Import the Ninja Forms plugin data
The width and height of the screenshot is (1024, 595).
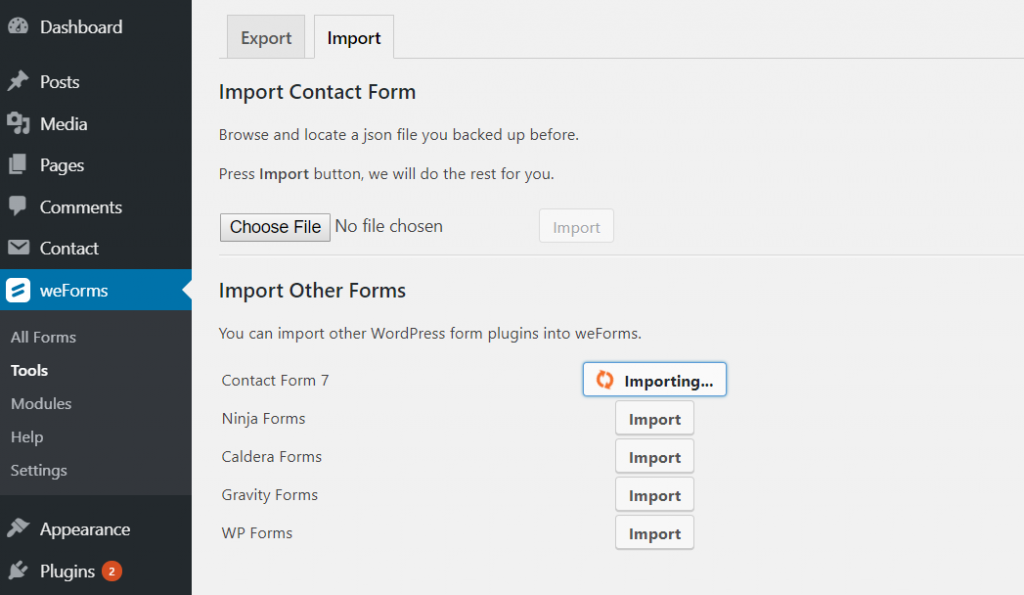point(654,418)
